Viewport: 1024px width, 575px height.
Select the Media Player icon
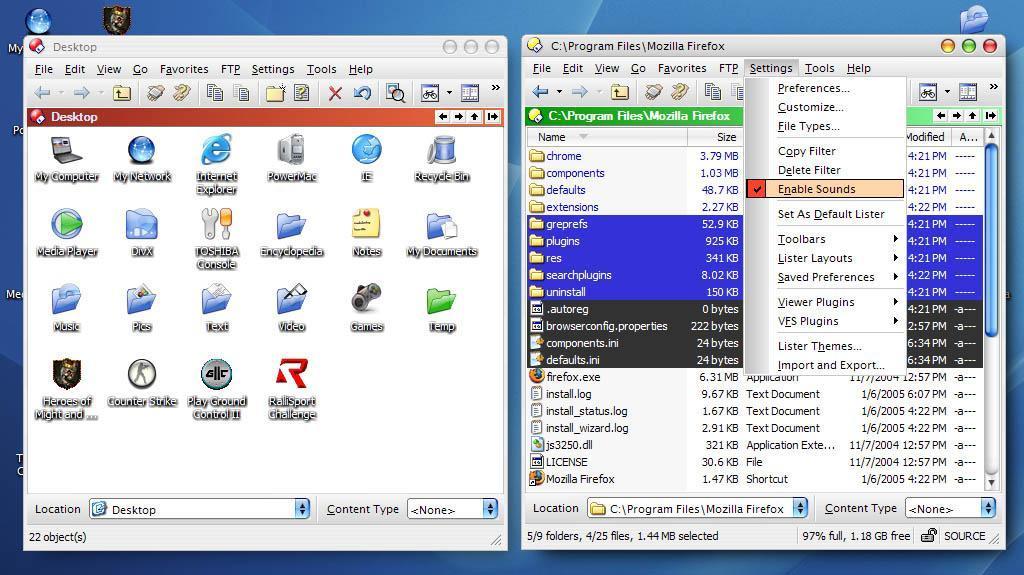click(67, 233)
